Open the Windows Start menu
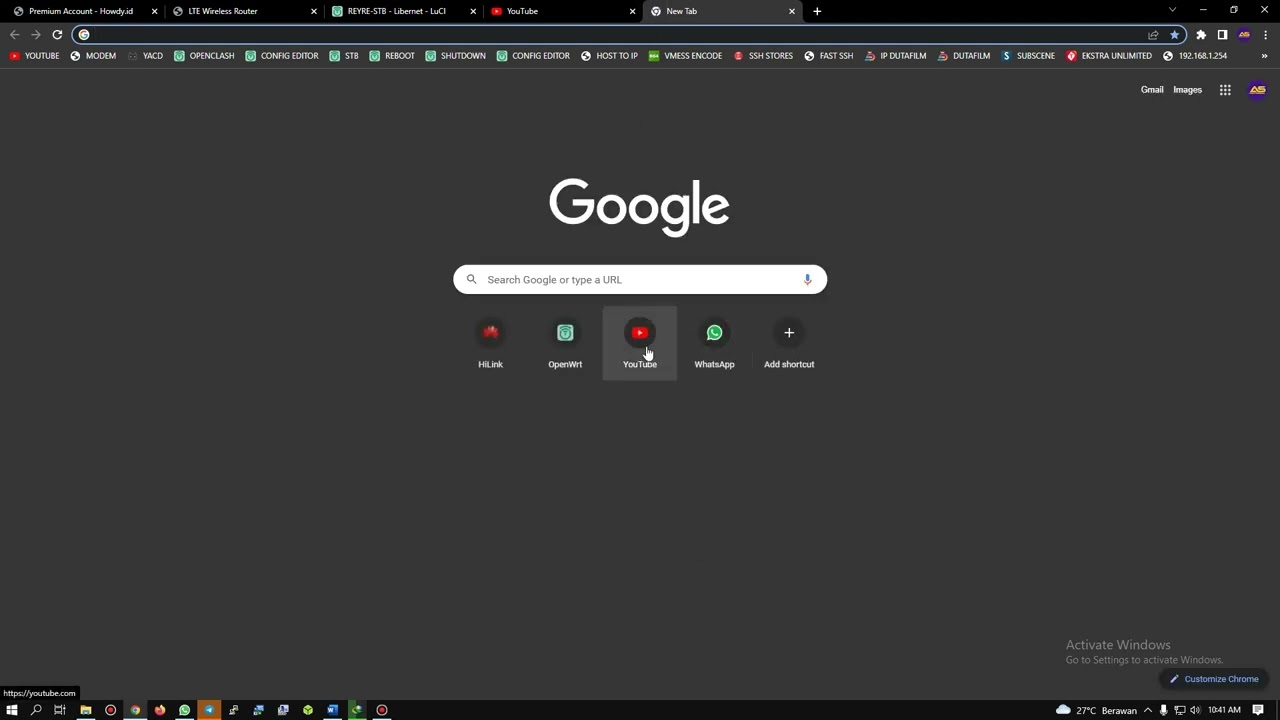 (x=12, y=710)
